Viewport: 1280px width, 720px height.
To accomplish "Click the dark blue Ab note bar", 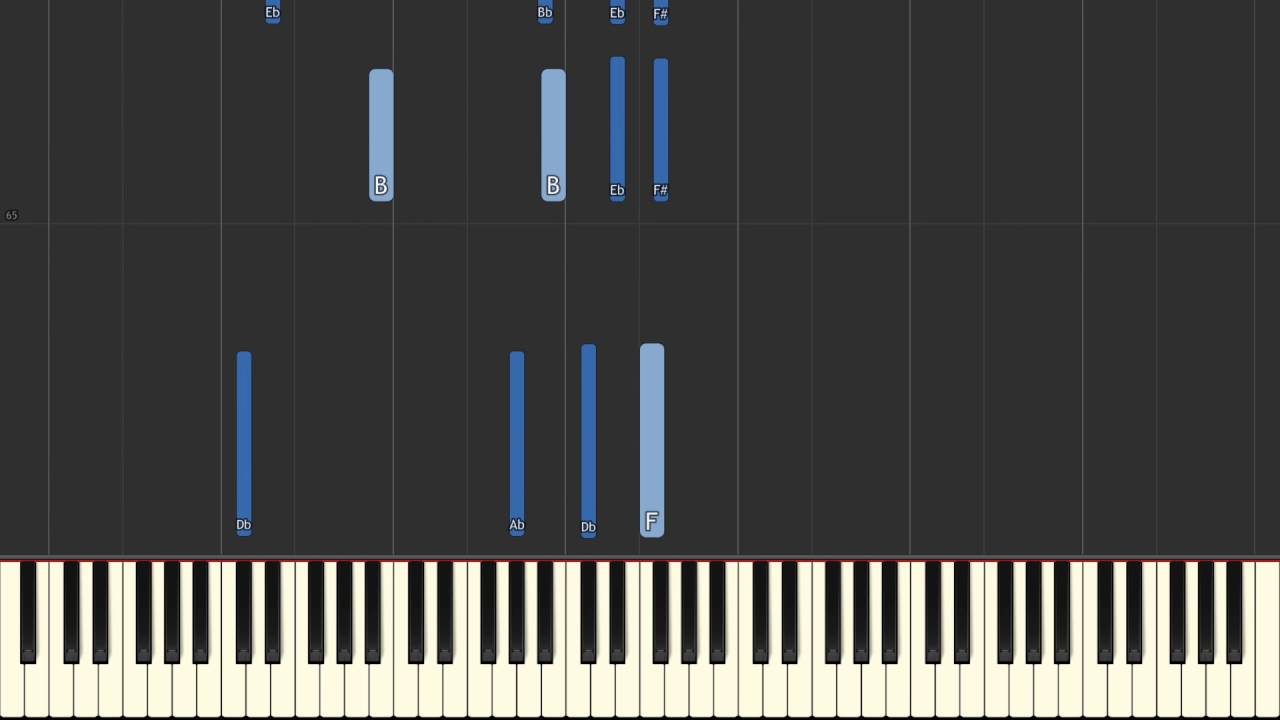I will coord(517,443).
